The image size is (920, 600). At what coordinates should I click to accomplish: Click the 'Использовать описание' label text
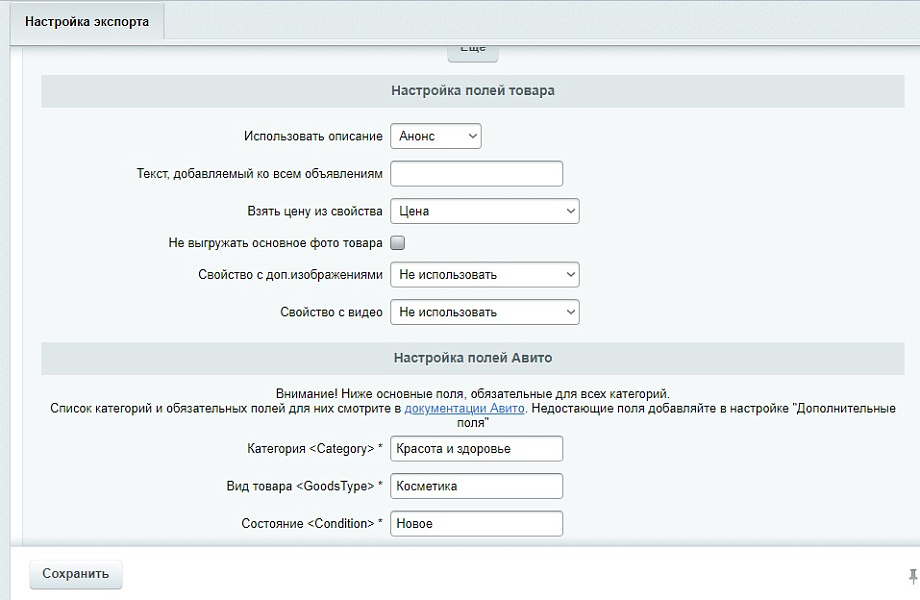pyautogui.click(x=313, y=136)
